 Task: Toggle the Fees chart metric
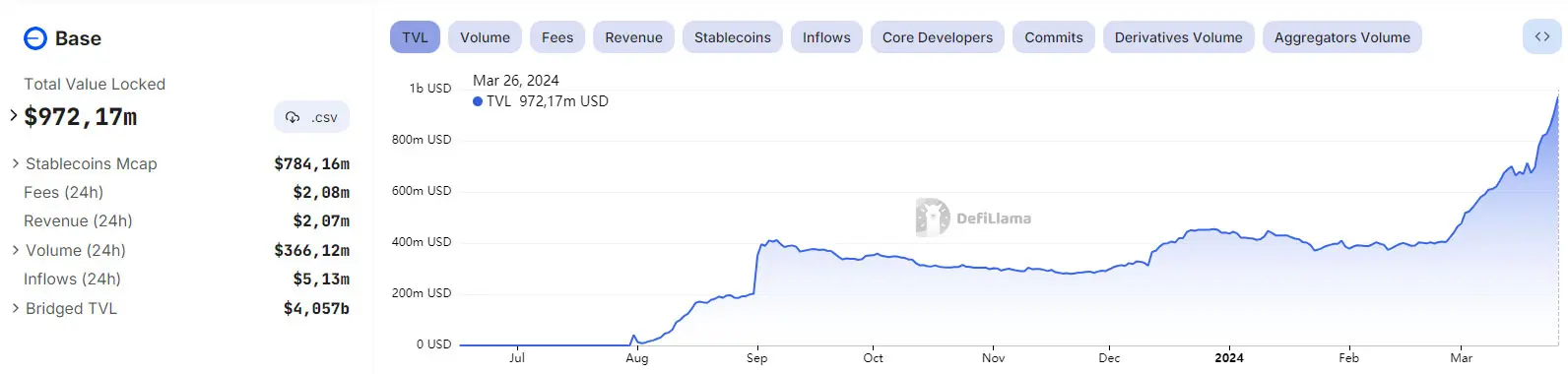coord(557,37)
